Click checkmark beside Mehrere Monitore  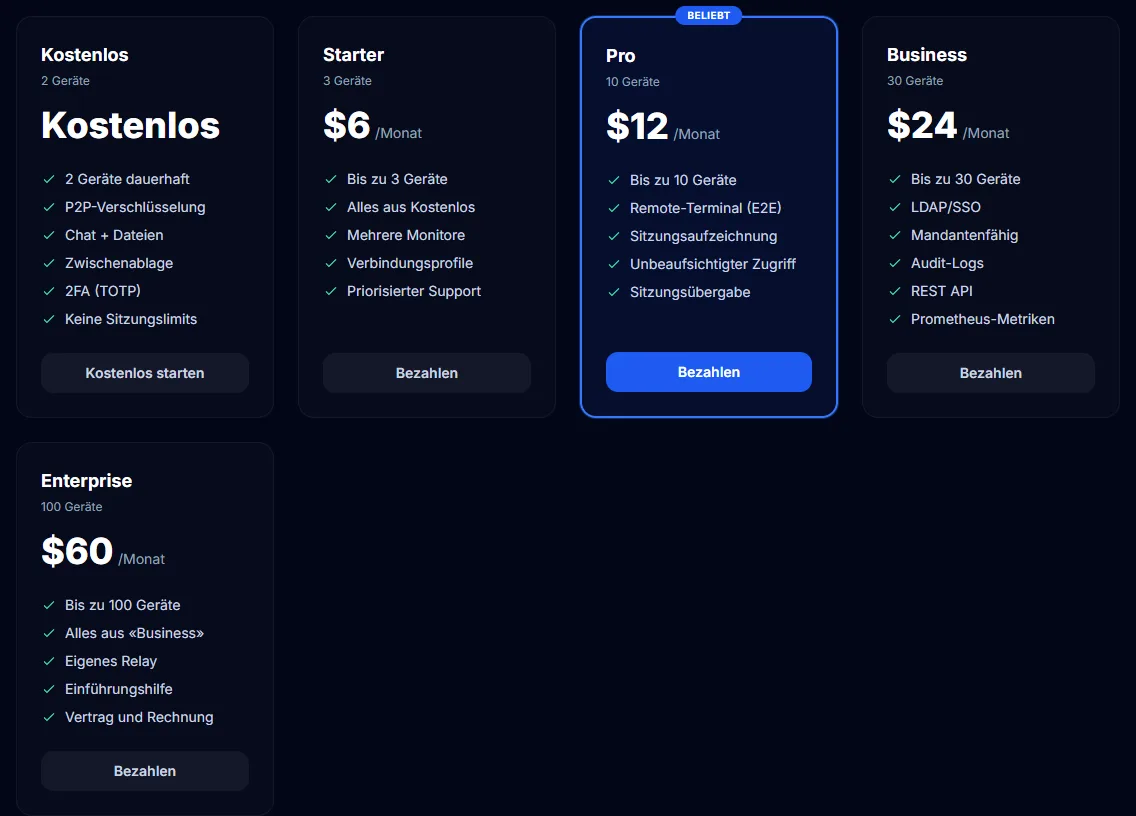(x=331, y=235)
